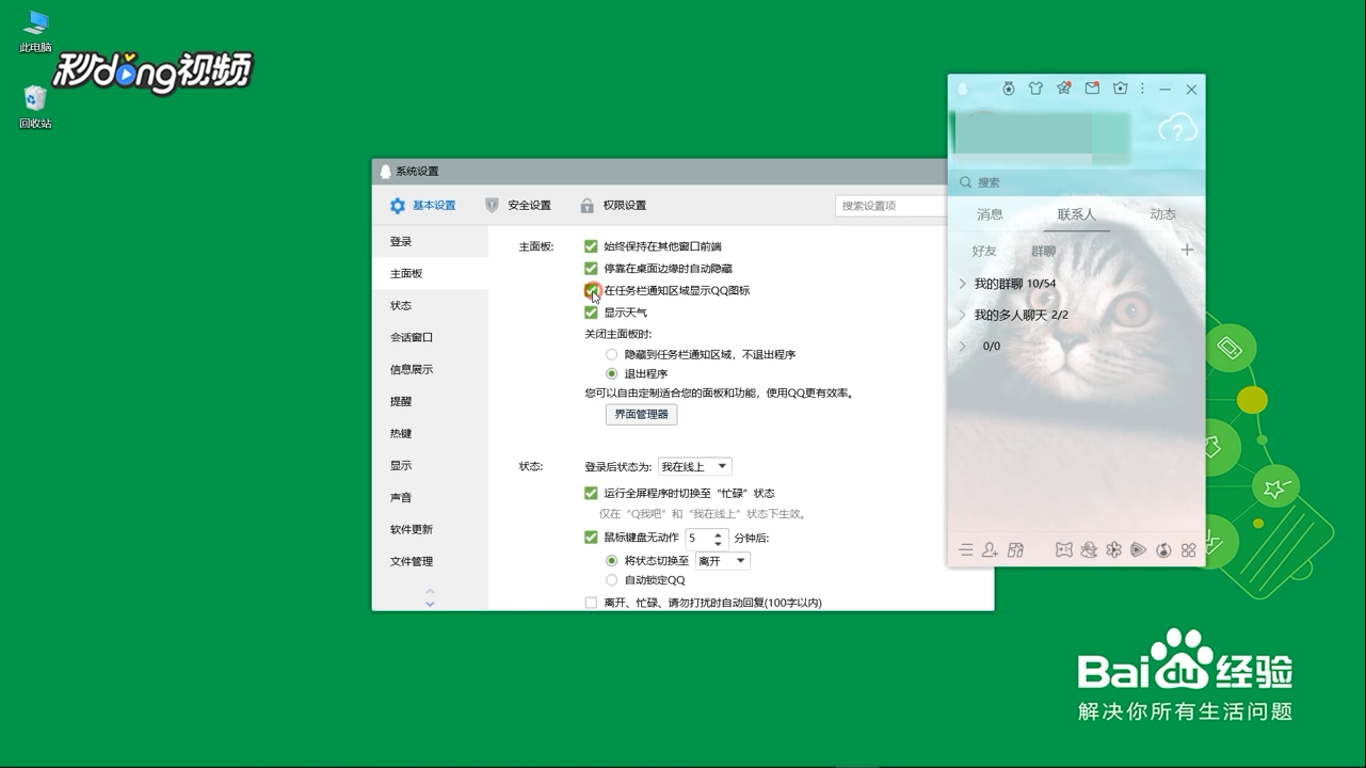1366x768 pixels.
Task: Open QQ Music from the bottom toolbar
Action: click(1162, 551)
